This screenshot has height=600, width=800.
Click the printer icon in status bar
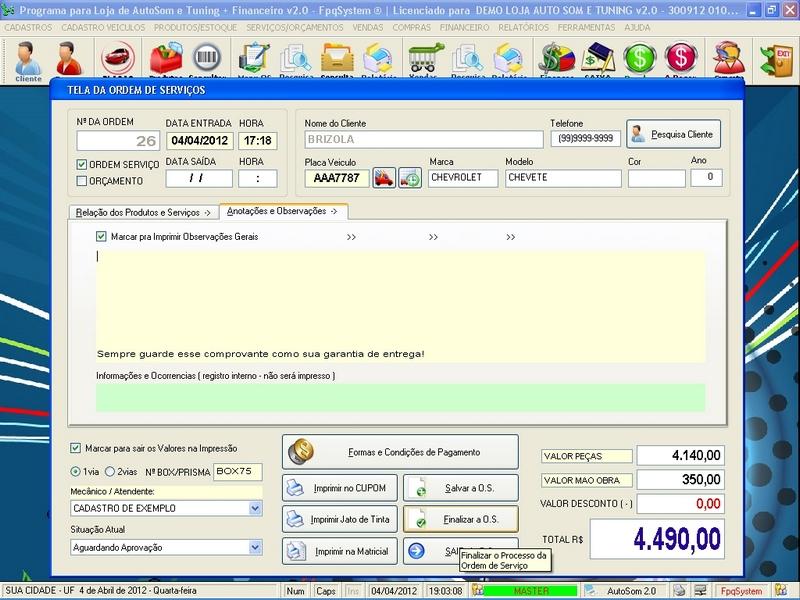679,590
